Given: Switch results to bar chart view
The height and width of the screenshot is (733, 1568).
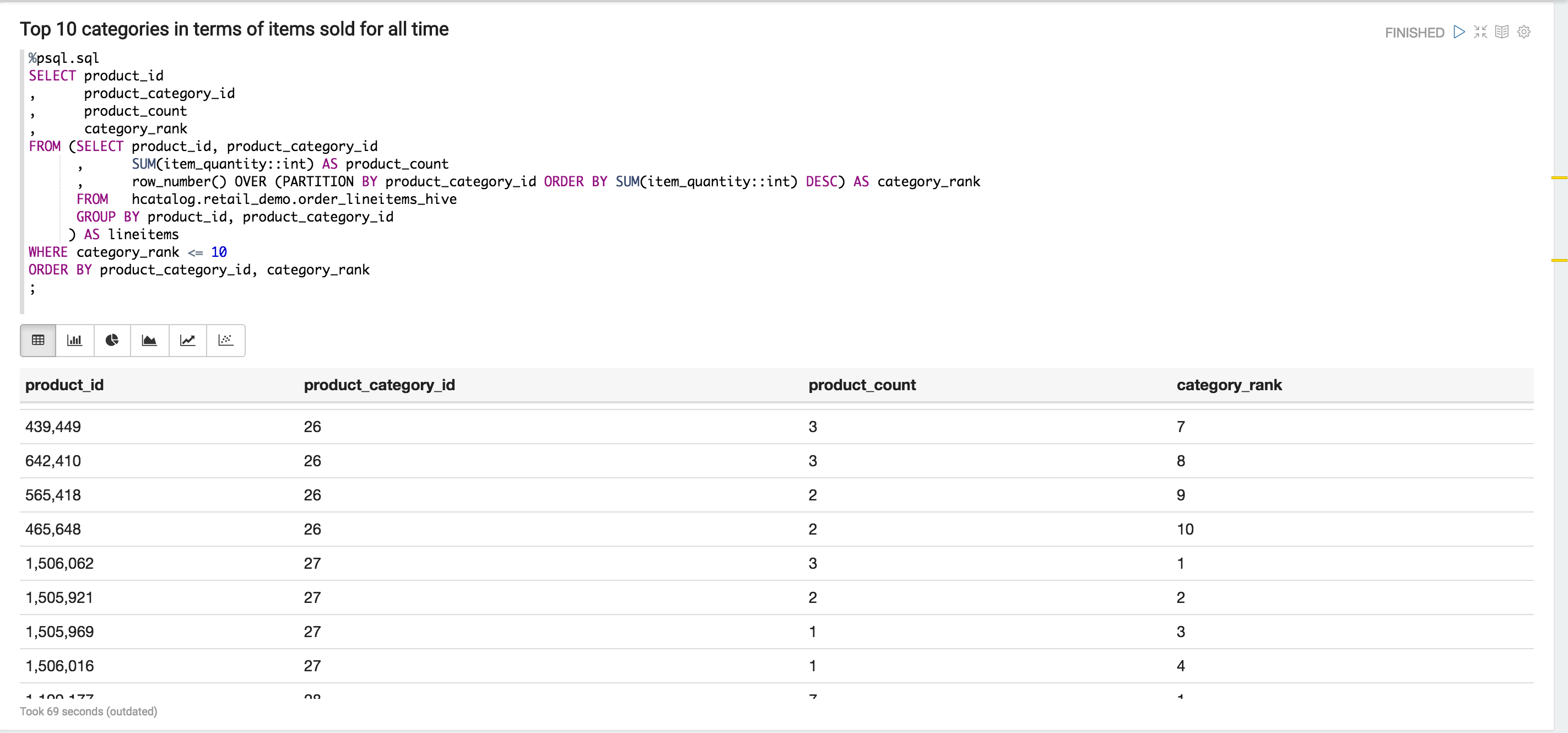Looking at the screenshot, I should click(x=74, y=341).
